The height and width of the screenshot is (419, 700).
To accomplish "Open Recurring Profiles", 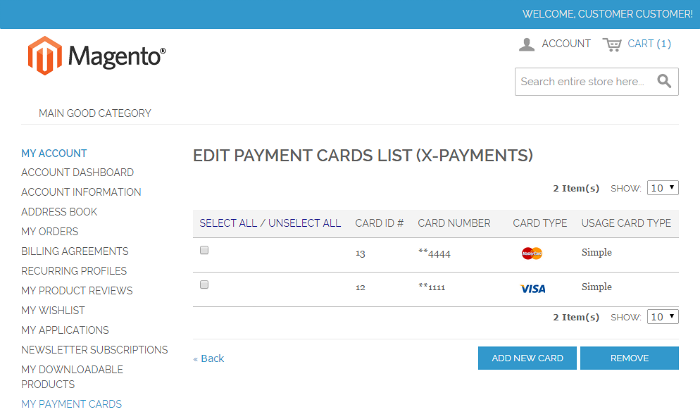I will [74, 271].
